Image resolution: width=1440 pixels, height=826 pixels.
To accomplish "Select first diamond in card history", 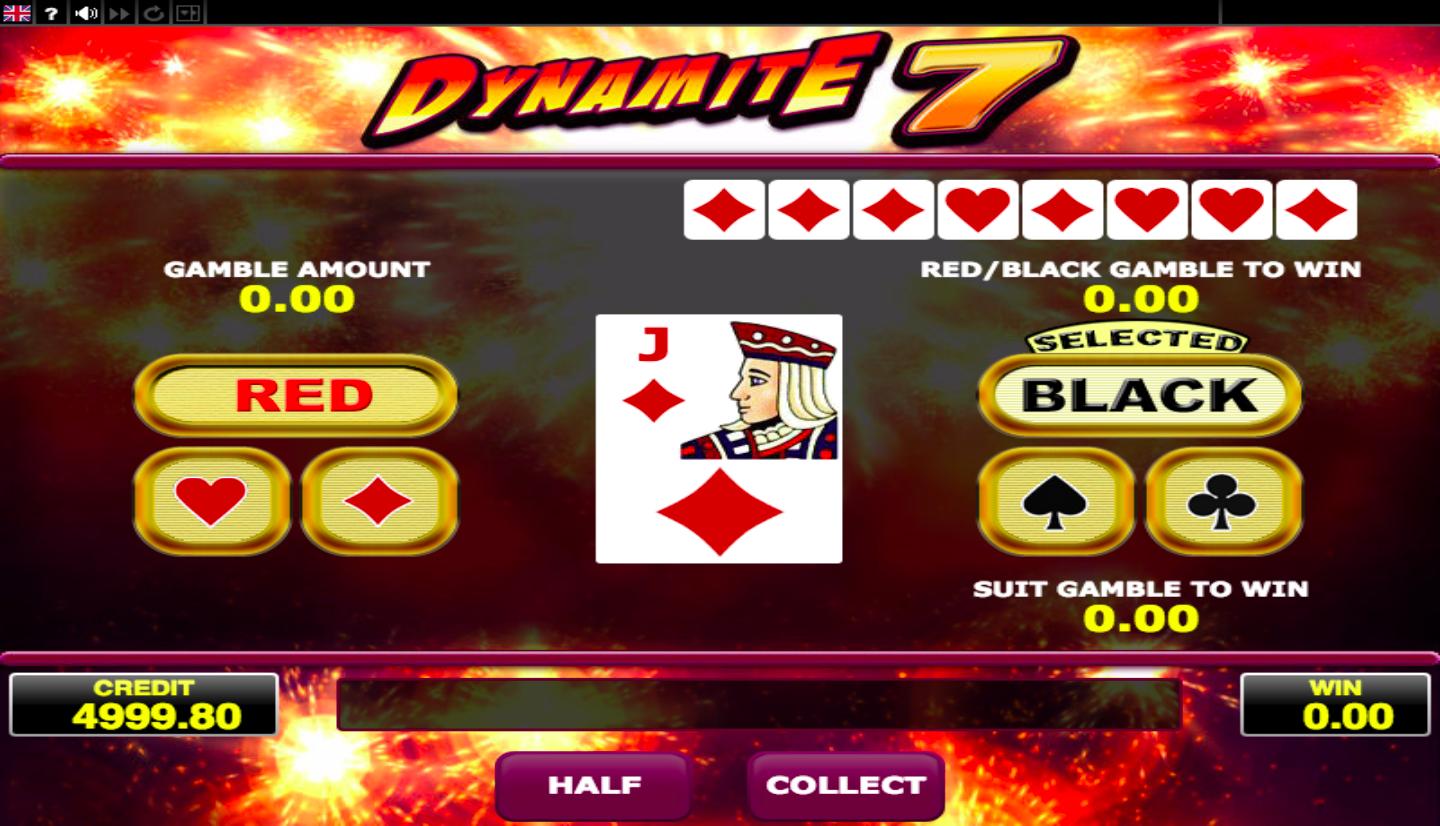I will click(x=724, y=210).
